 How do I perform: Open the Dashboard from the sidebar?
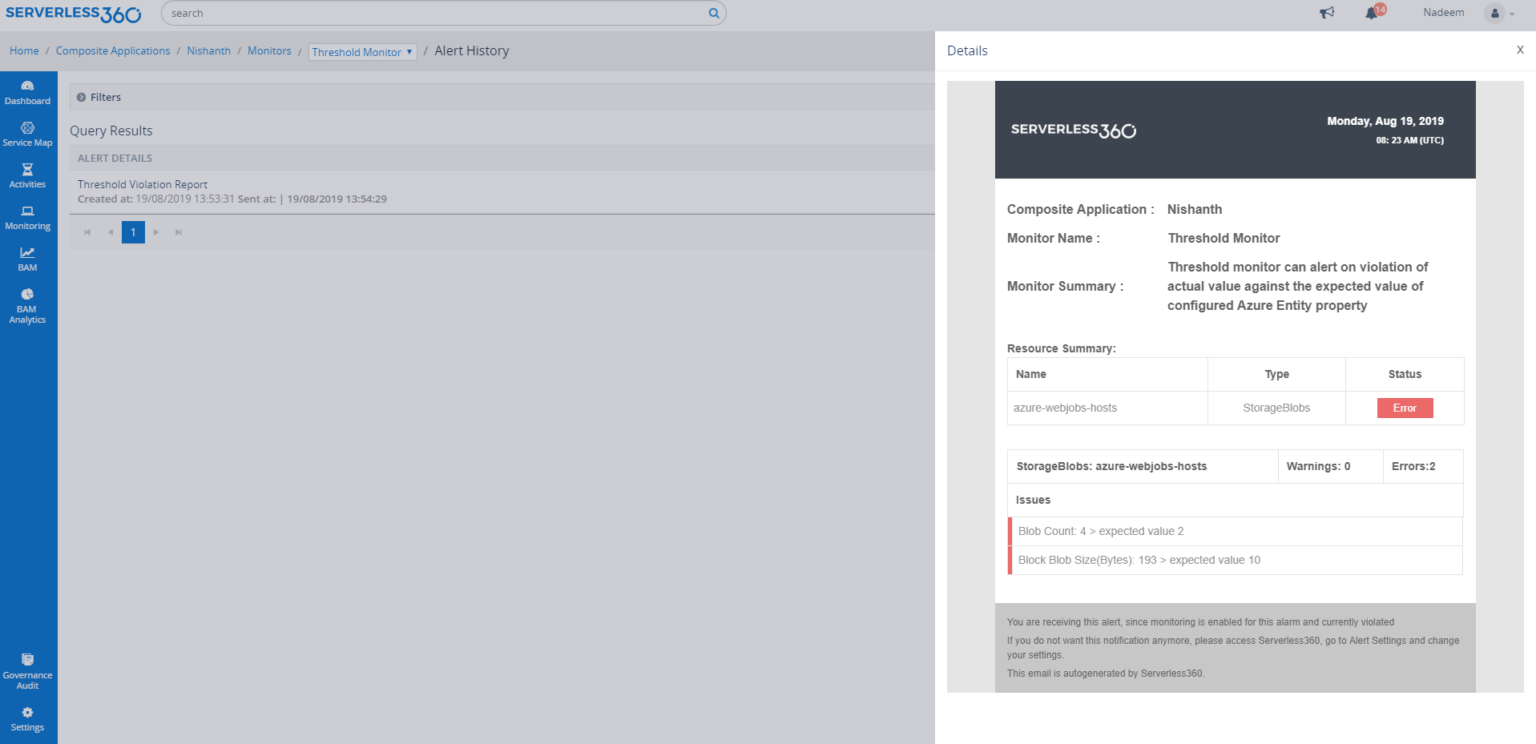click(x=27, y=92)
